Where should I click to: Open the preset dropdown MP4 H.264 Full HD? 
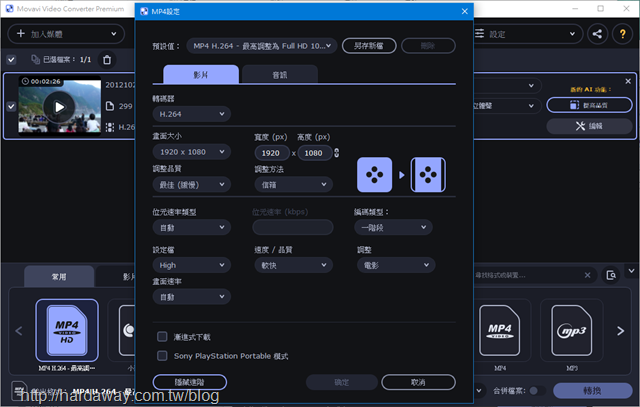click(x=262, y=46)
